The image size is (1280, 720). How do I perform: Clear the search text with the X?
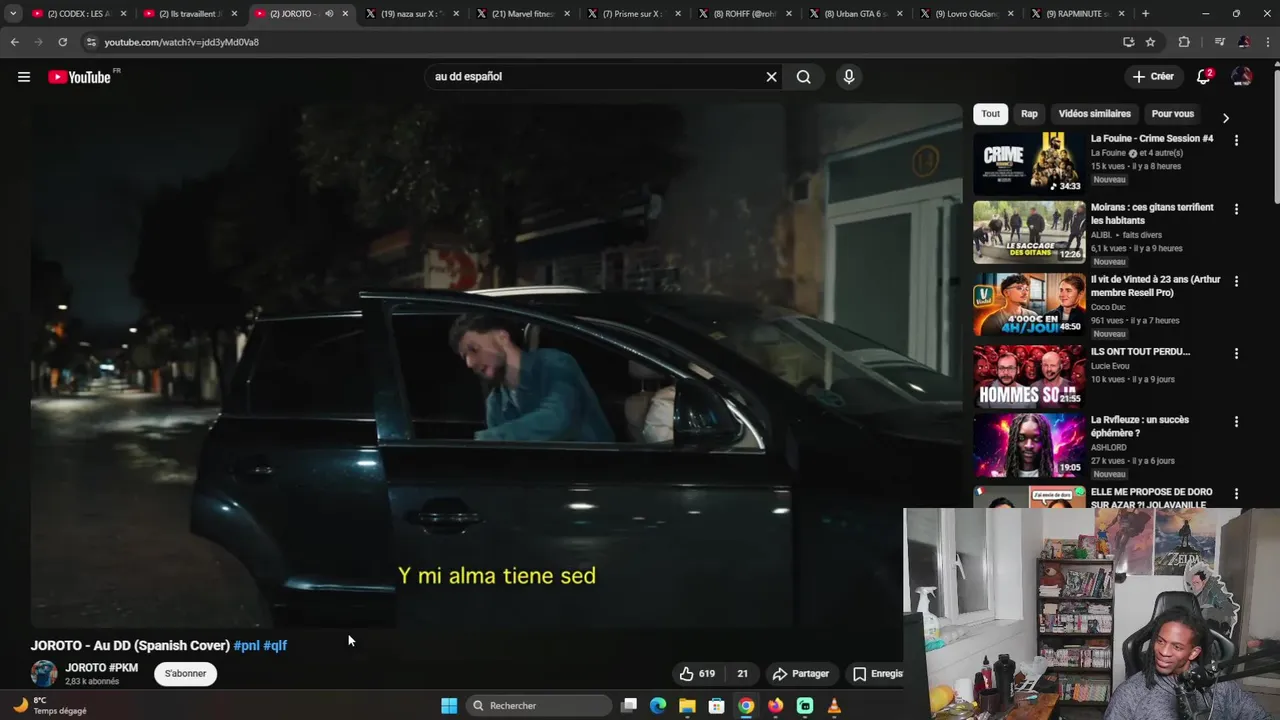[x=771, y=77]
